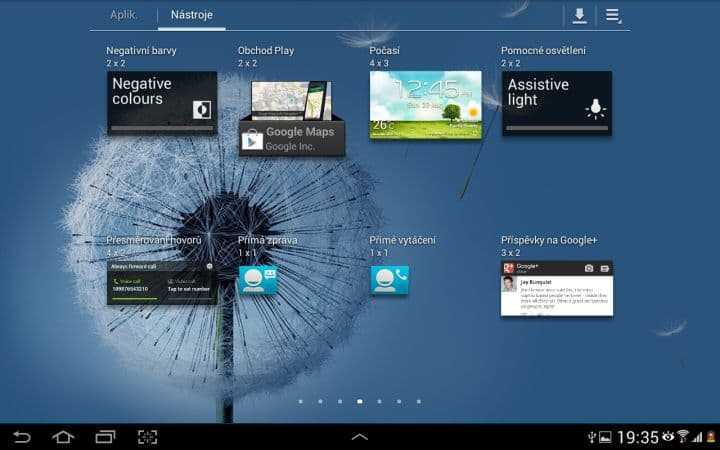The height and width of the screenshot is (450, 720).
Task: Open the recent apps icon
Action: tap(105, 437)
